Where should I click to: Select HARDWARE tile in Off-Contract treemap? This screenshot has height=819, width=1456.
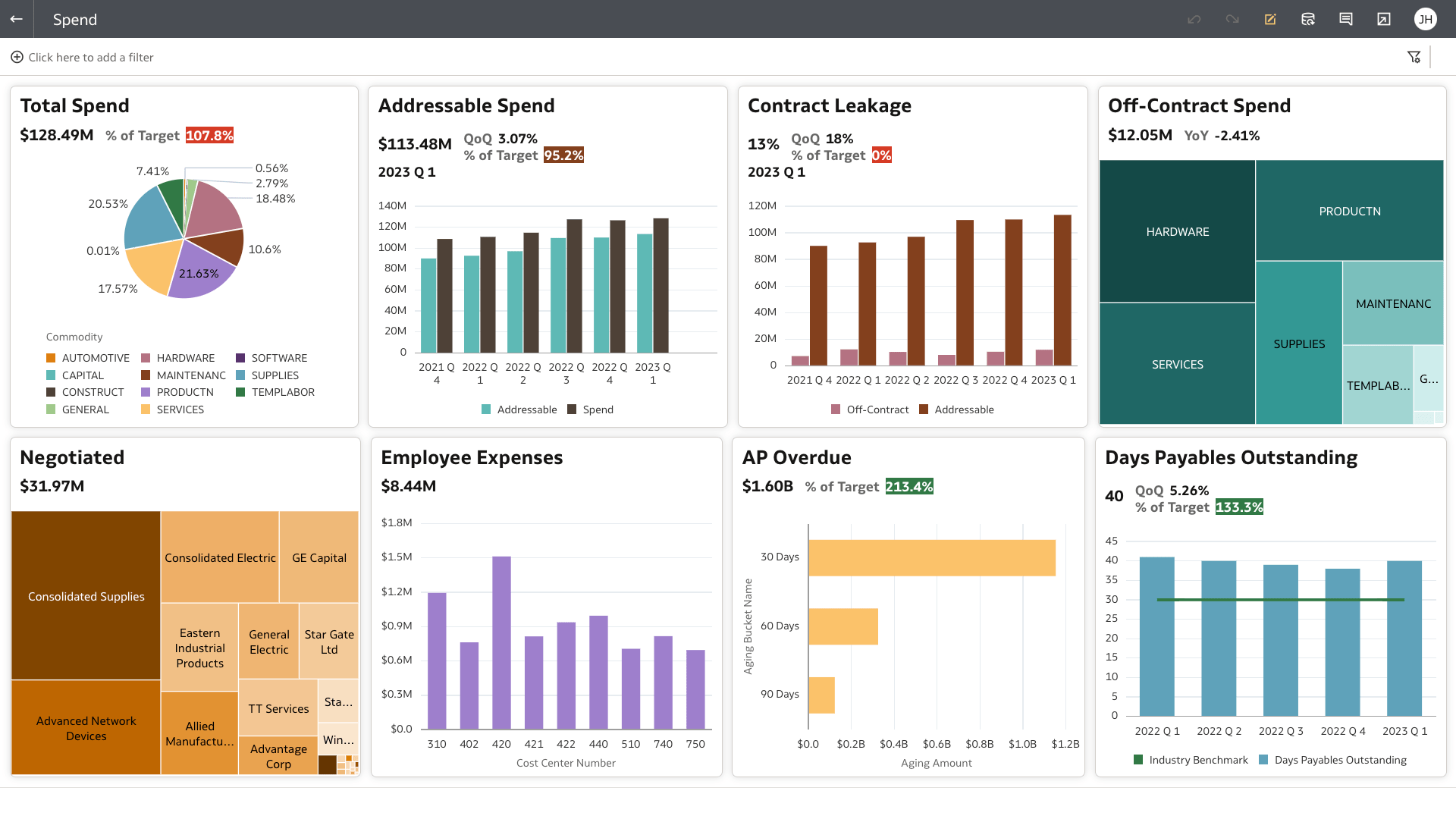click(x=1177, y=231)
